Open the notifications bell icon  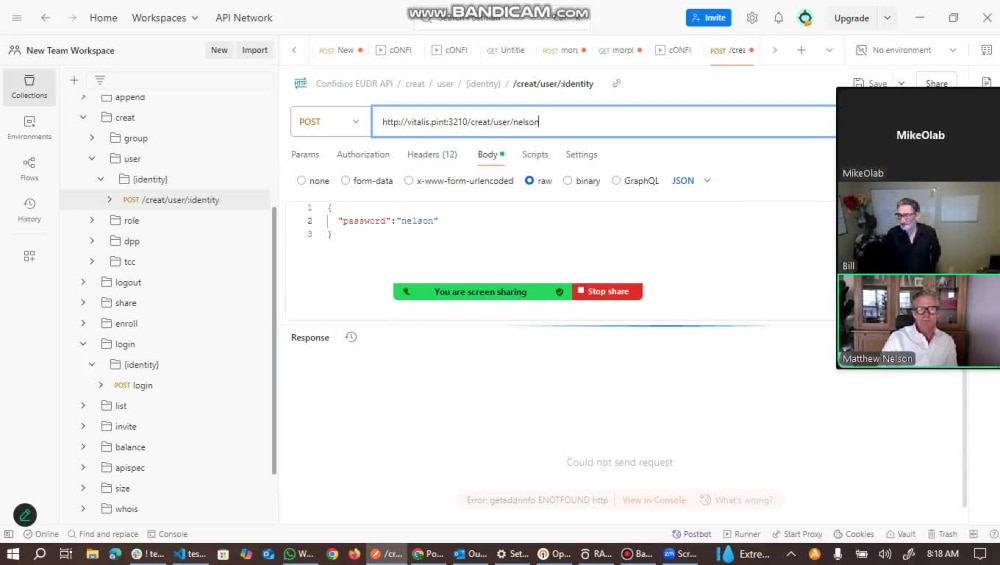(778, 18)
